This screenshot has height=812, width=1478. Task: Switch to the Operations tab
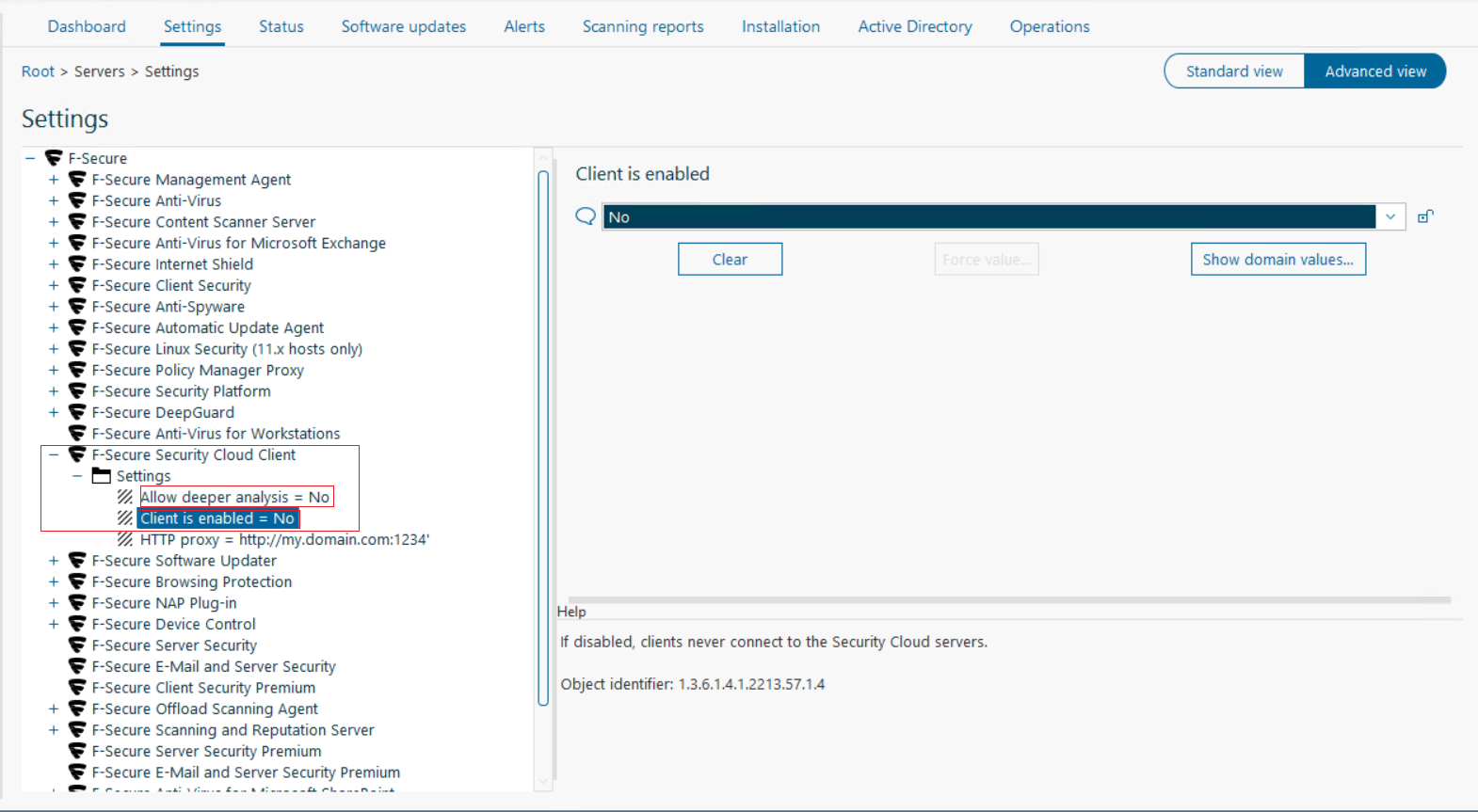tap(1050, 26)
